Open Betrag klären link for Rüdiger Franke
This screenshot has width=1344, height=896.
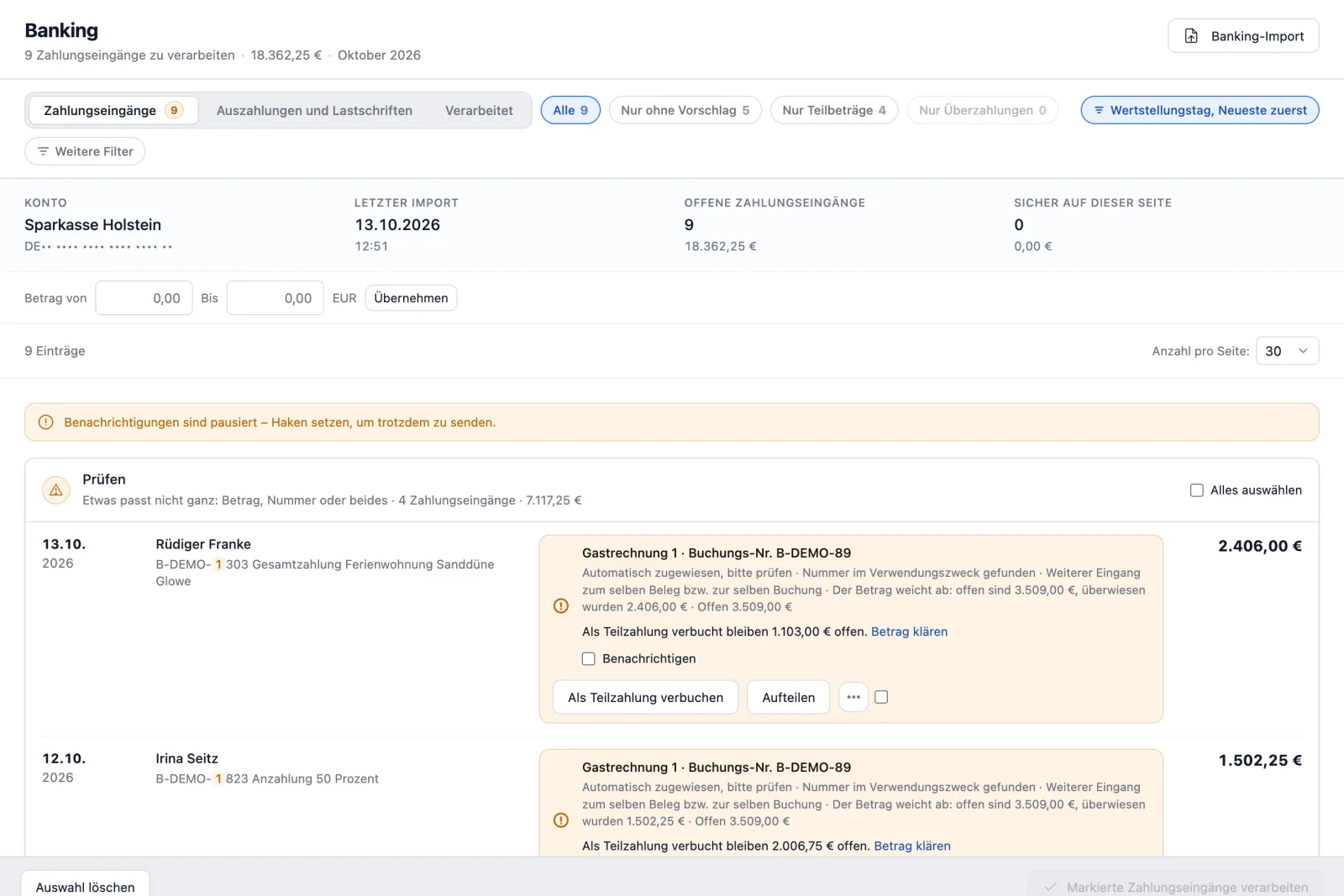909,631
